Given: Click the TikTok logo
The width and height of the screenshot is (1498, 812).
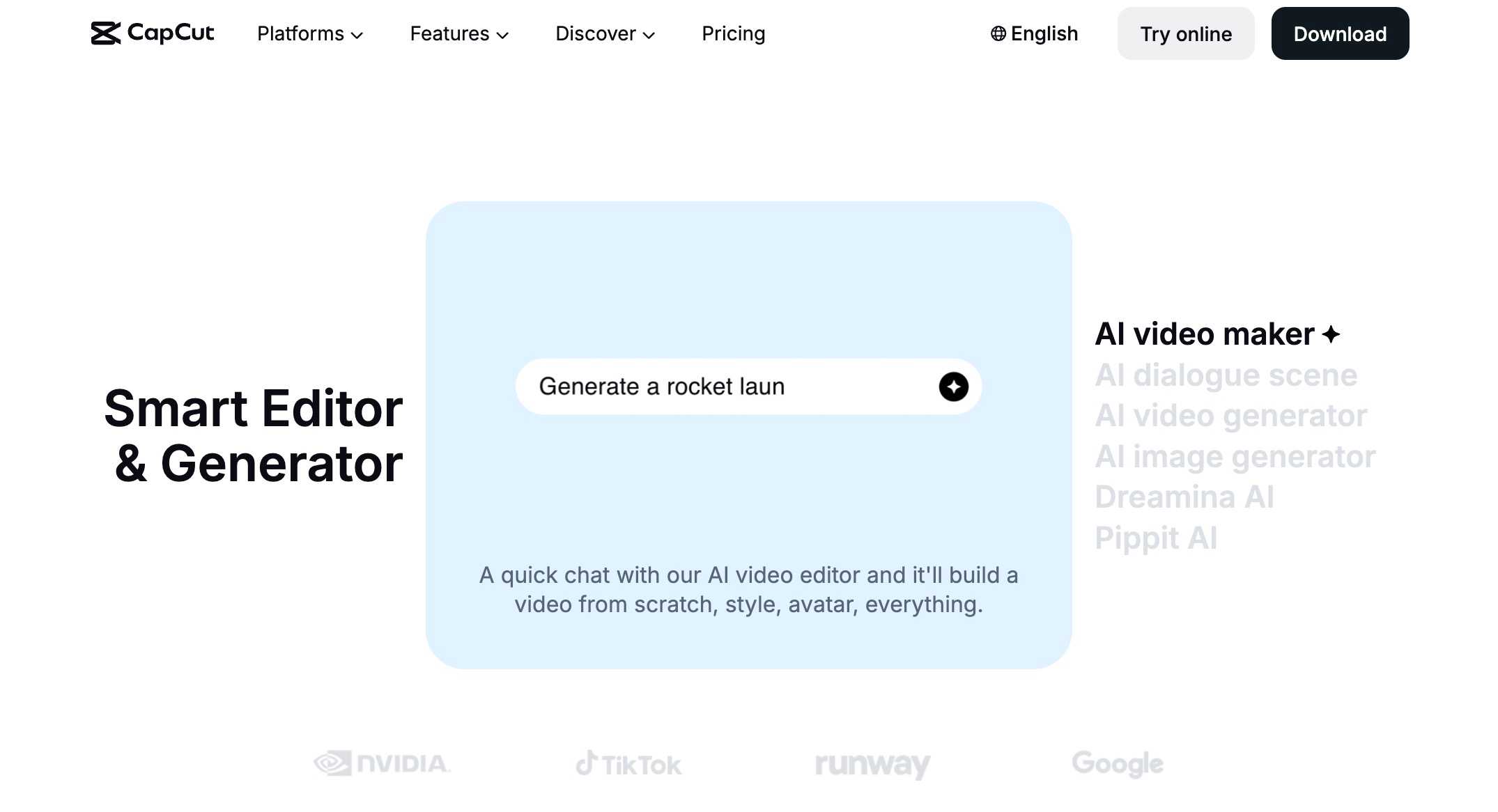Looking at the screenshot, I should click(628, 763).
